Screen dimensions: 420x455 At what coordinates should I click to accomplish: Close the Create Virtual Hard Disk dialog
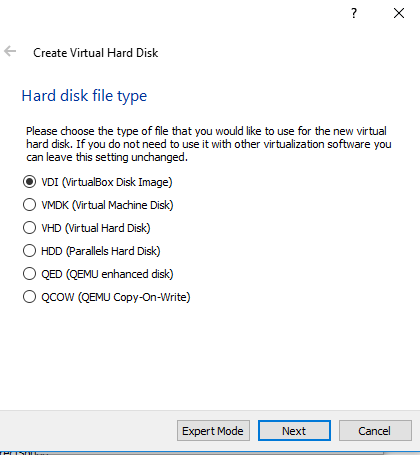coord(399,13)
